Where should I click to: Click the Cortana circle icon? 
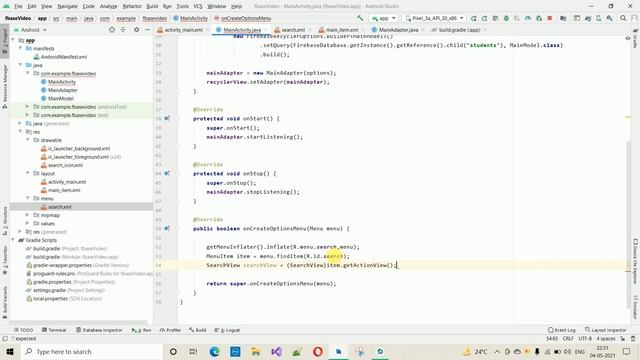coord(173,351)
